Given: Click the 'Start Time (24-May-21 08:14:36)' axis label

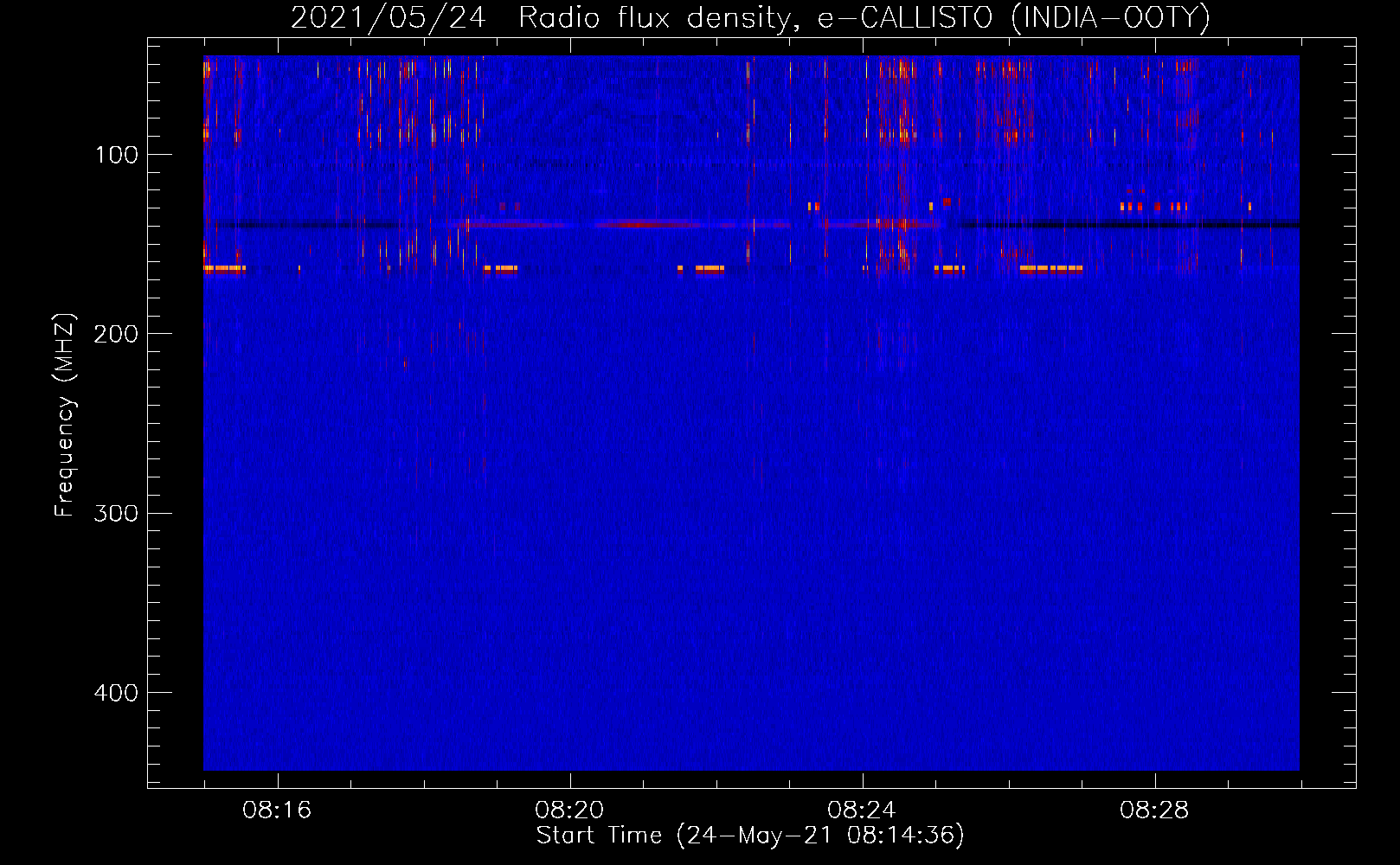Looking at the screenshot, I should point(749,836).
